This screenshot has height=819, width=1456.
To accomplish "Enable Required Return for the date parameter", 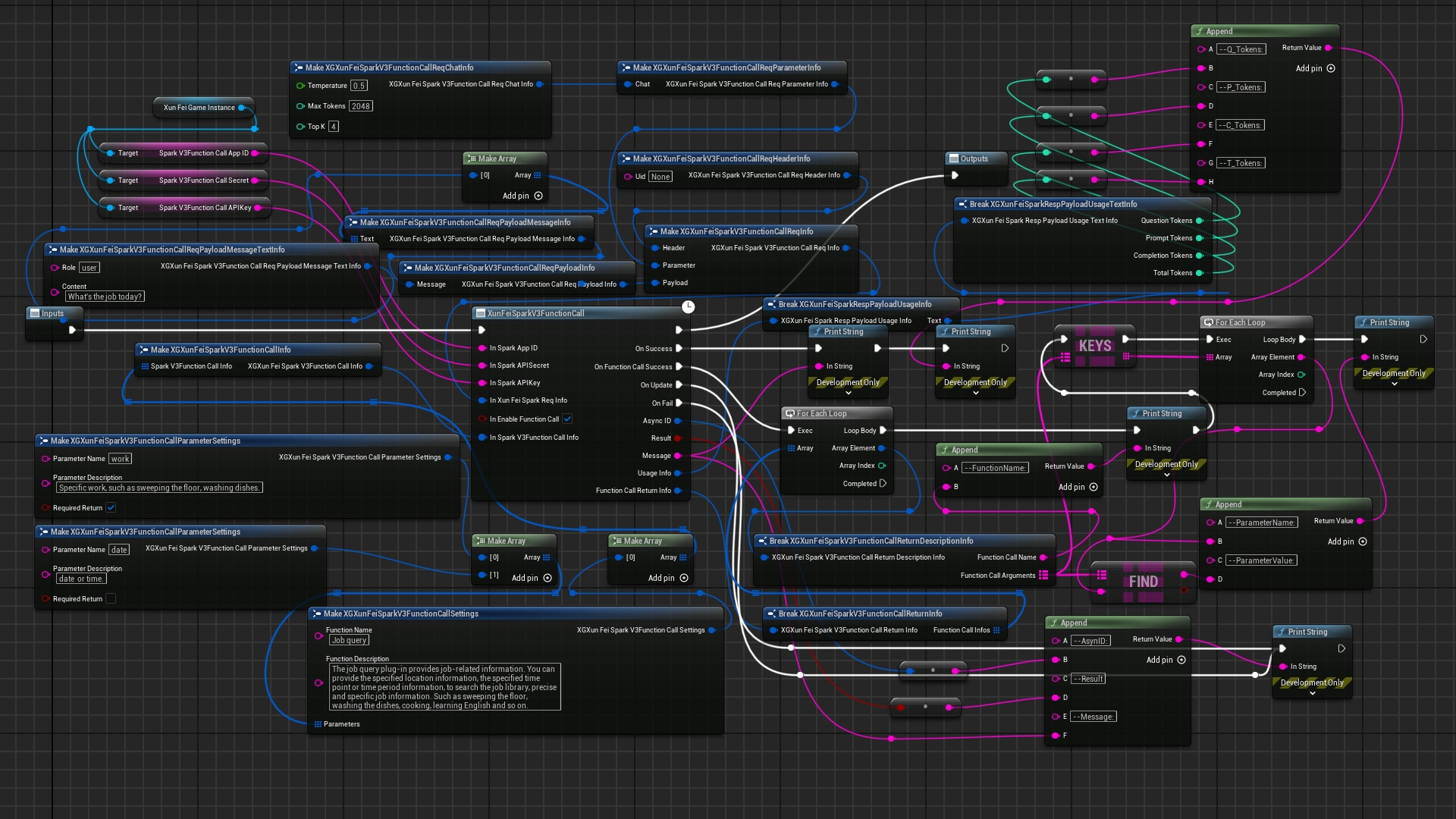I will (x=111, y=598).
